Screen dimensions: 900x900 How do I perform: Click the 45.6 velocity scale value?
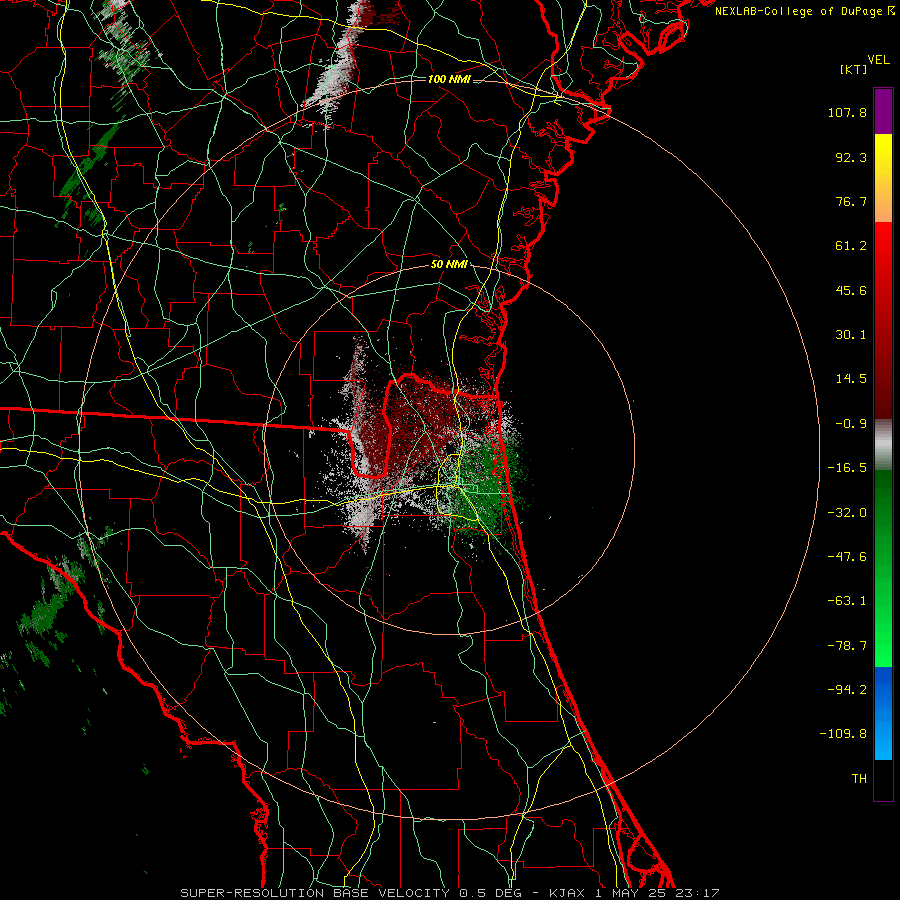tap(851, 290)
